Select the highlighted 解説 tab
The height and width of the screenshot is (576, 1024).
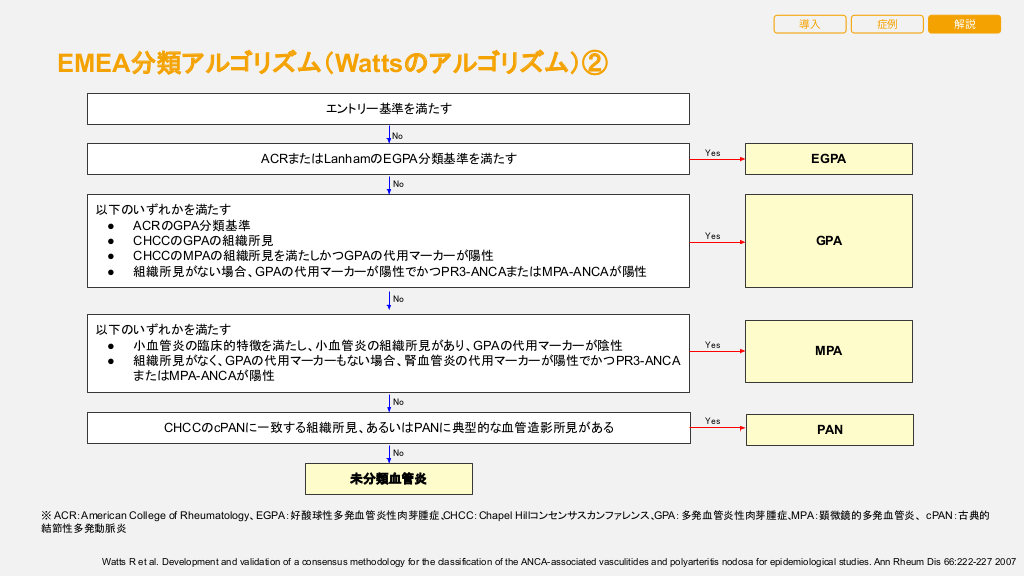point(964,24)
